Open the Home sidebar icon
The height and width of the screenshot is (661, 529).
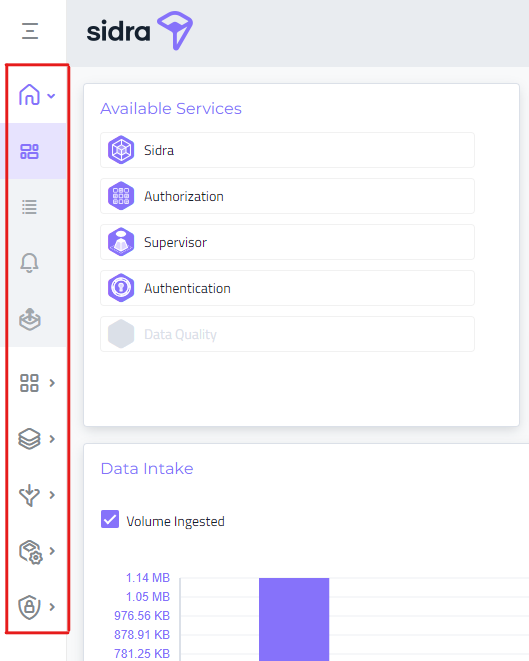[29, 94]
